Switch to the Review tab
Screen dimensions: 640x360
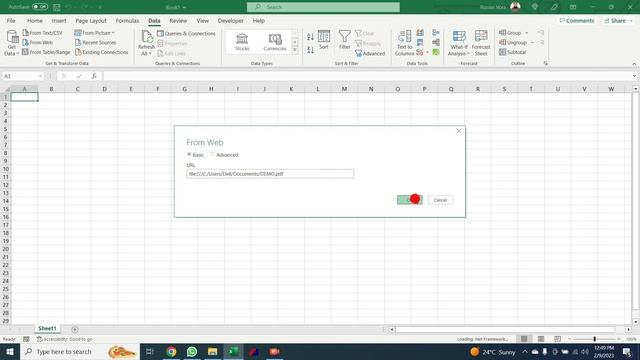point(178,20)
